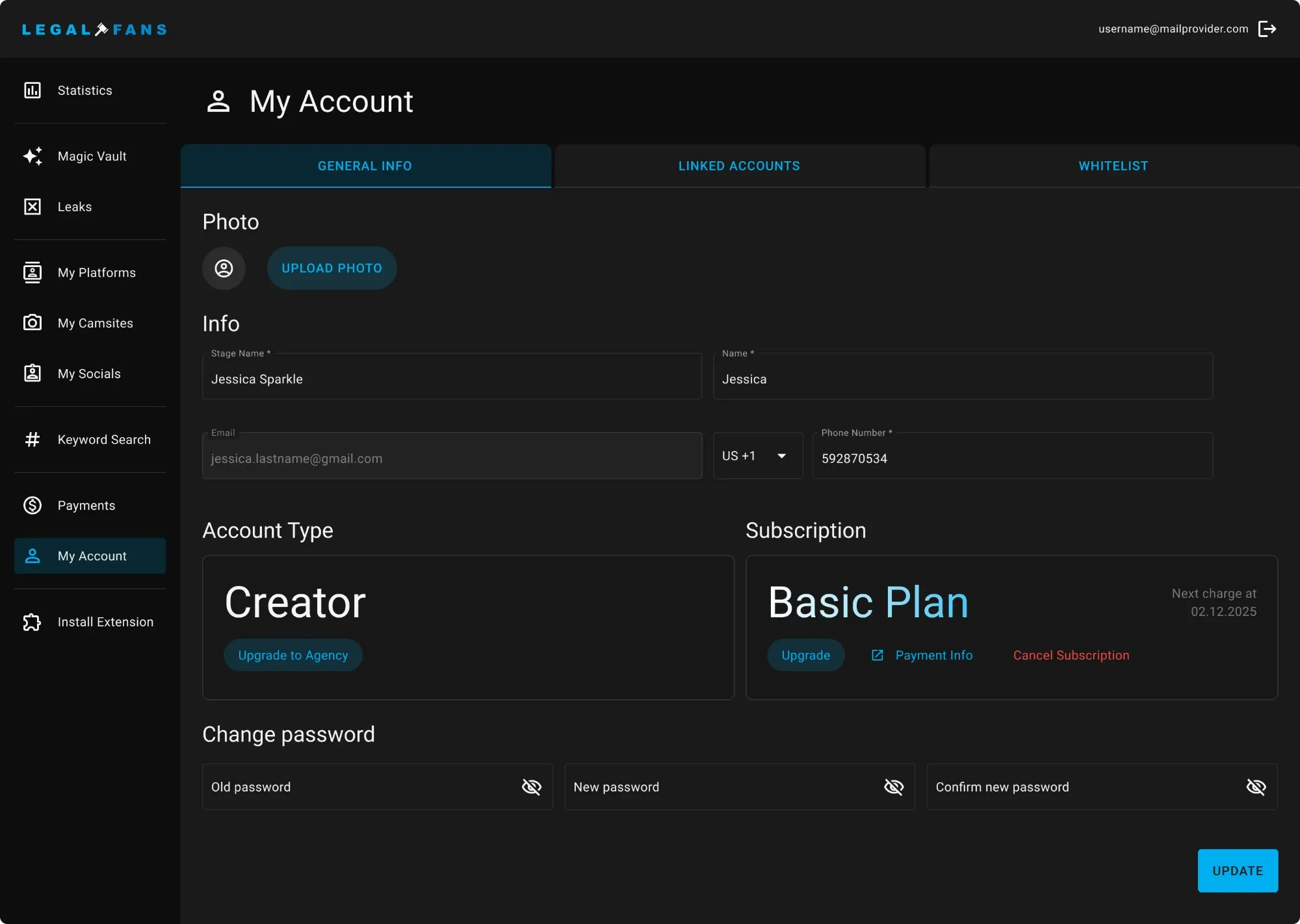This screenshot has width=1300, height=924.
Task: Click the logout icon beside the email
Action: [x=1267, y=29]
